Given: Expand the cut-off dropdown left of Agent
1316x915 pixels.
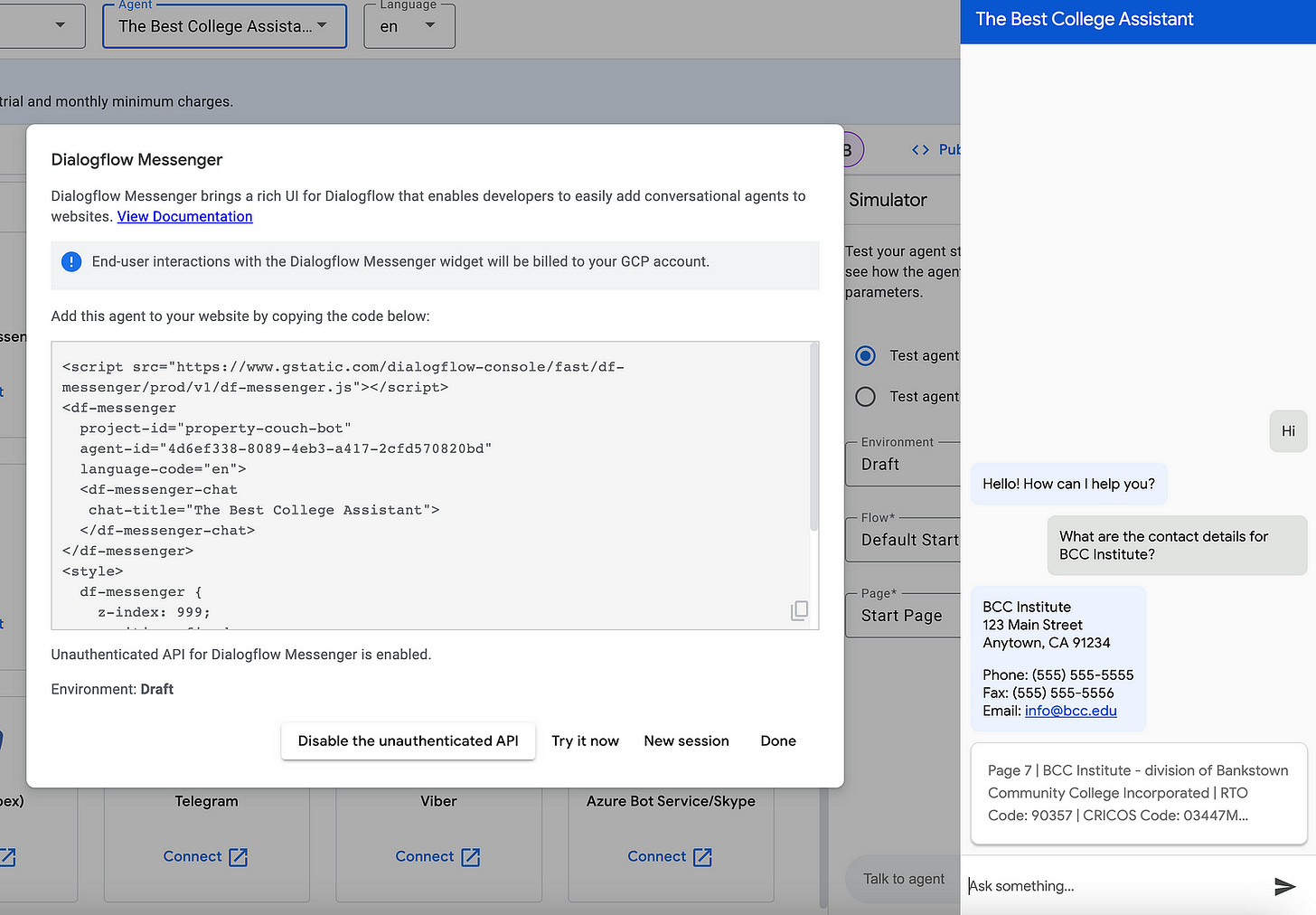Looking at the screenshot, I should tap(42, 25).
